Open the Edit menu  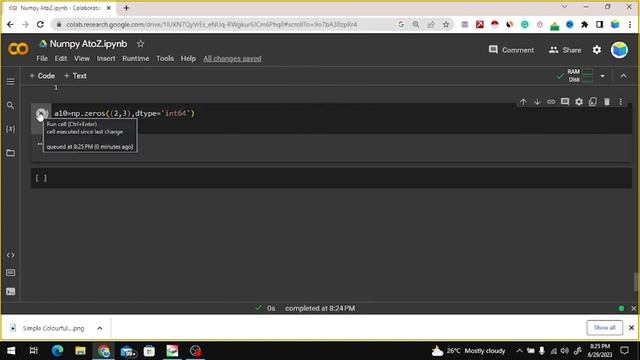[x=61, y=58]
